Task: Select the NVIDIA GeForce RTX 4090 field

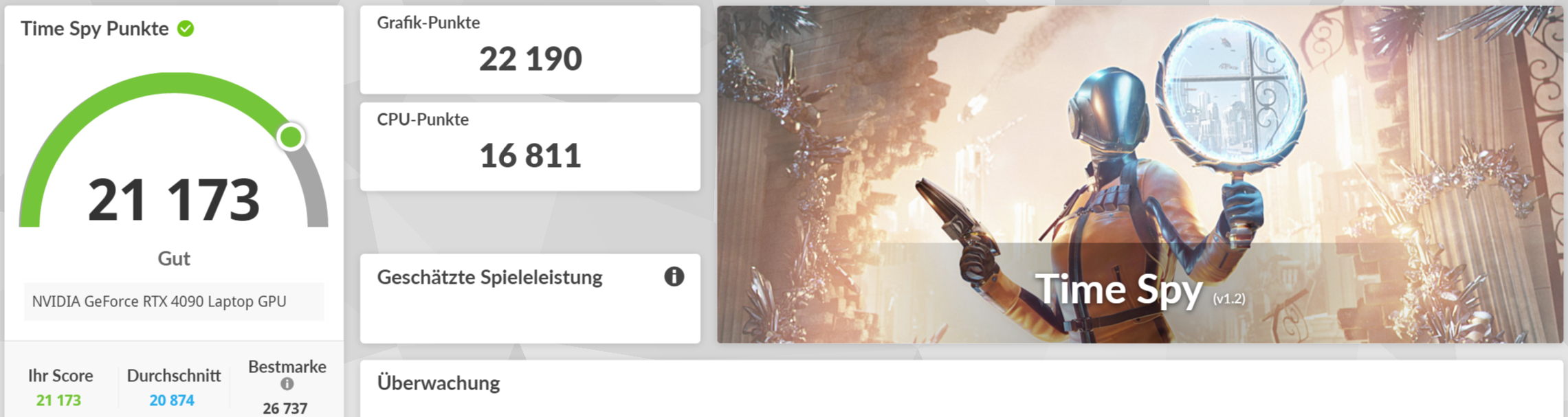Action: click(x=174, y=302)
